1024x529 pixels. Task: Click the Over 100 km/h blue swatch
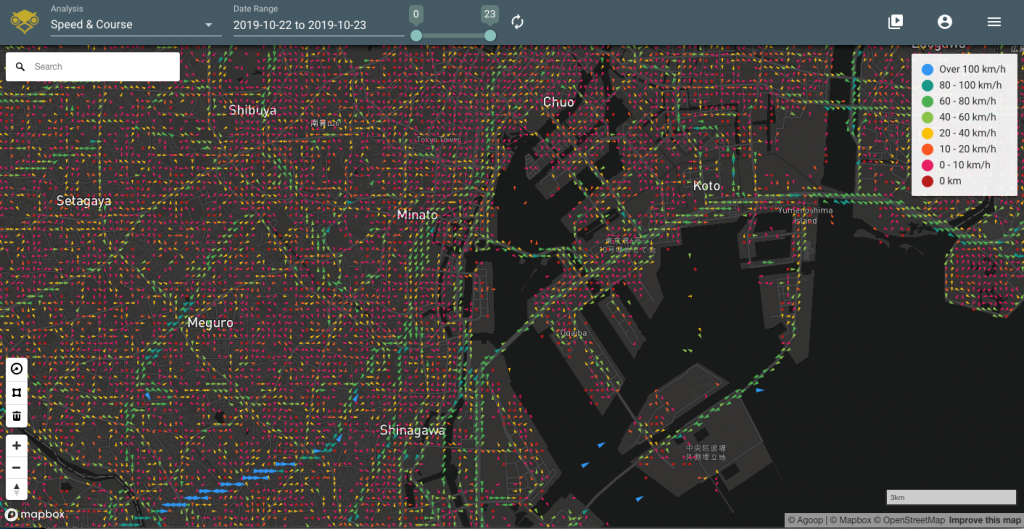927,69
